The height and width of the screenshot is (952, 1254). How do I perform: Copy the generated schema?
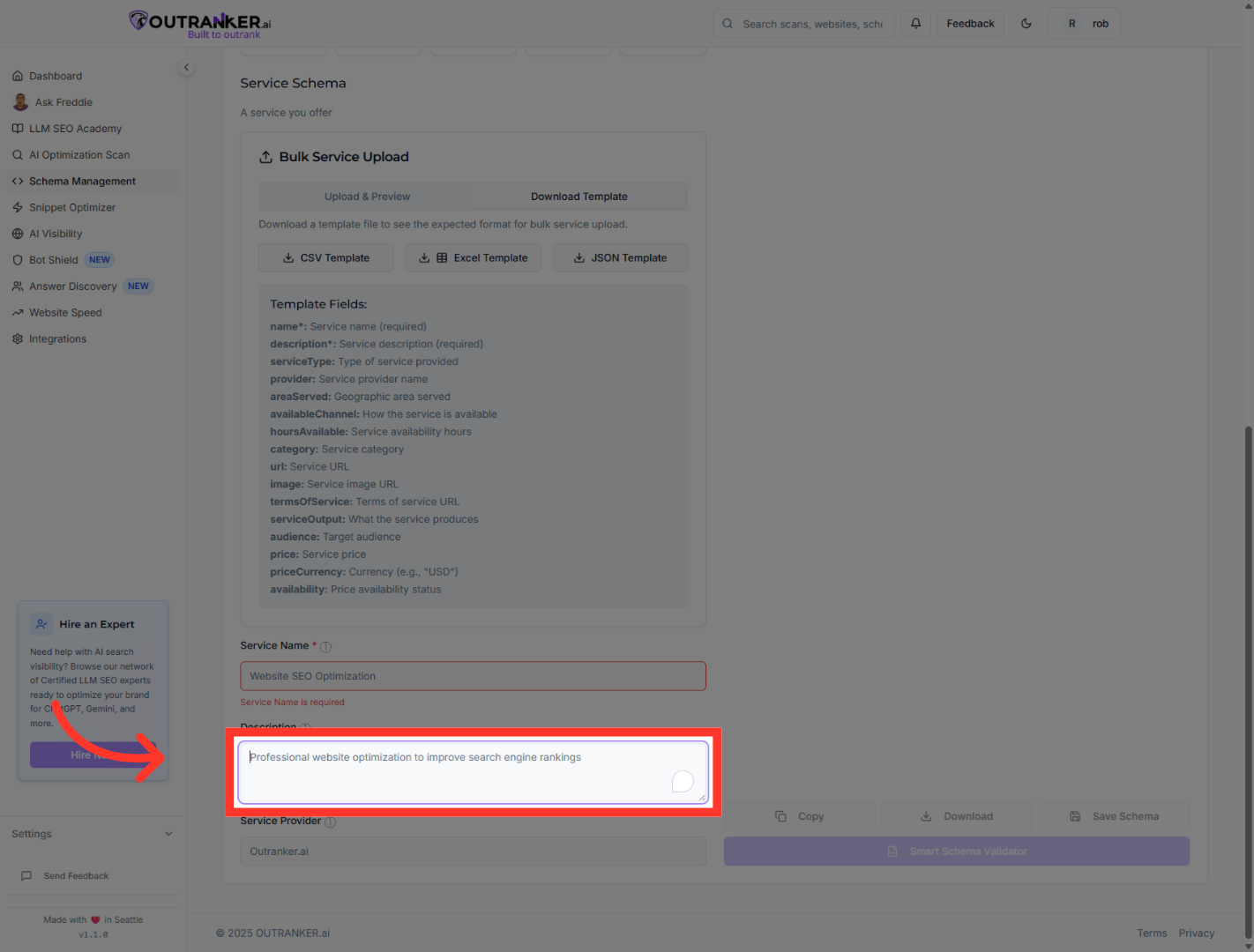tap(799, 816)
